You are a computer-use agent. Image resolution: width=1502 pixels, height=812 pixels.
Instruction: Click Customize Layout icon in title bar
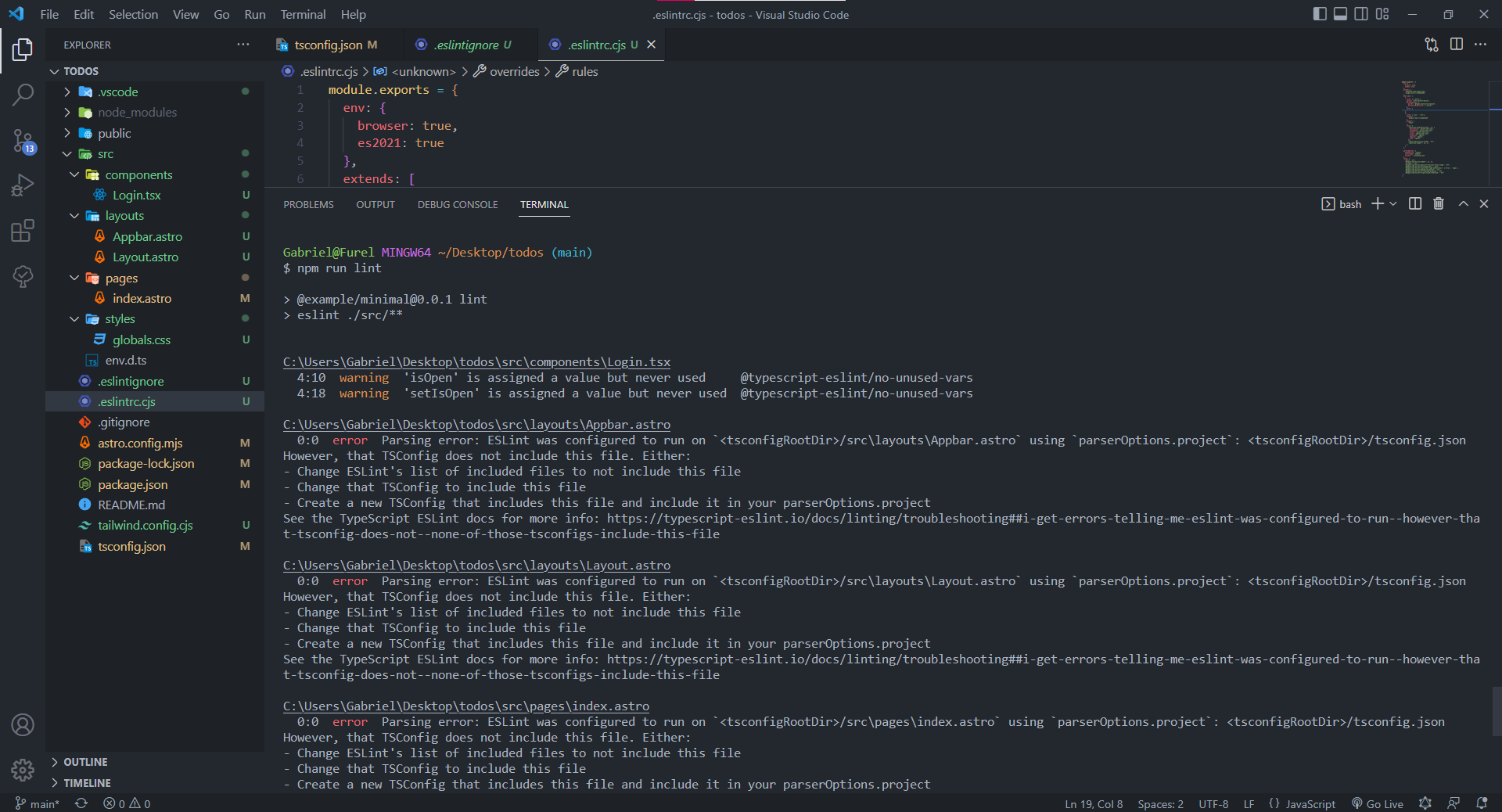[x=1382, y=14]
